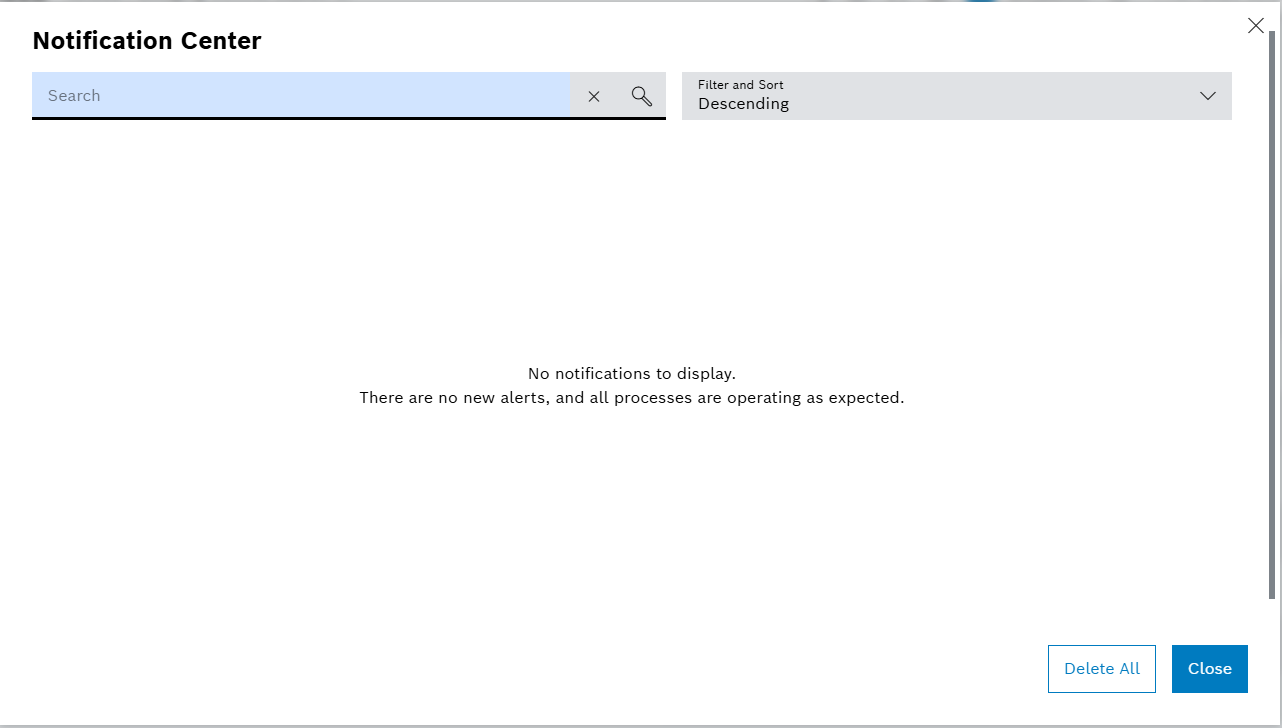
Task: Click the Notification Center heading
Action: [147, 41]
